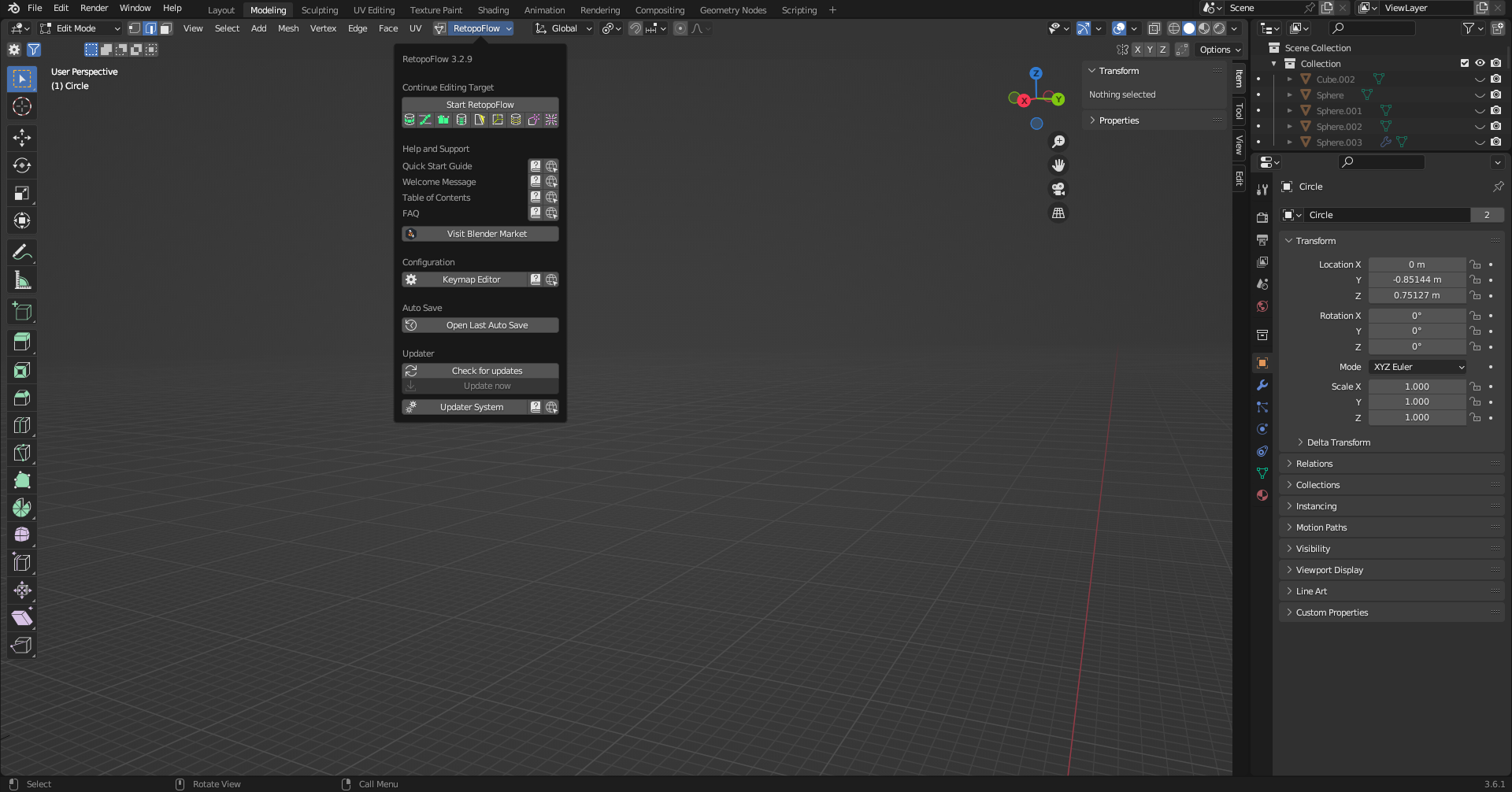Open the Material properties tab icon
The image size is (1512, 792).
1262,495
